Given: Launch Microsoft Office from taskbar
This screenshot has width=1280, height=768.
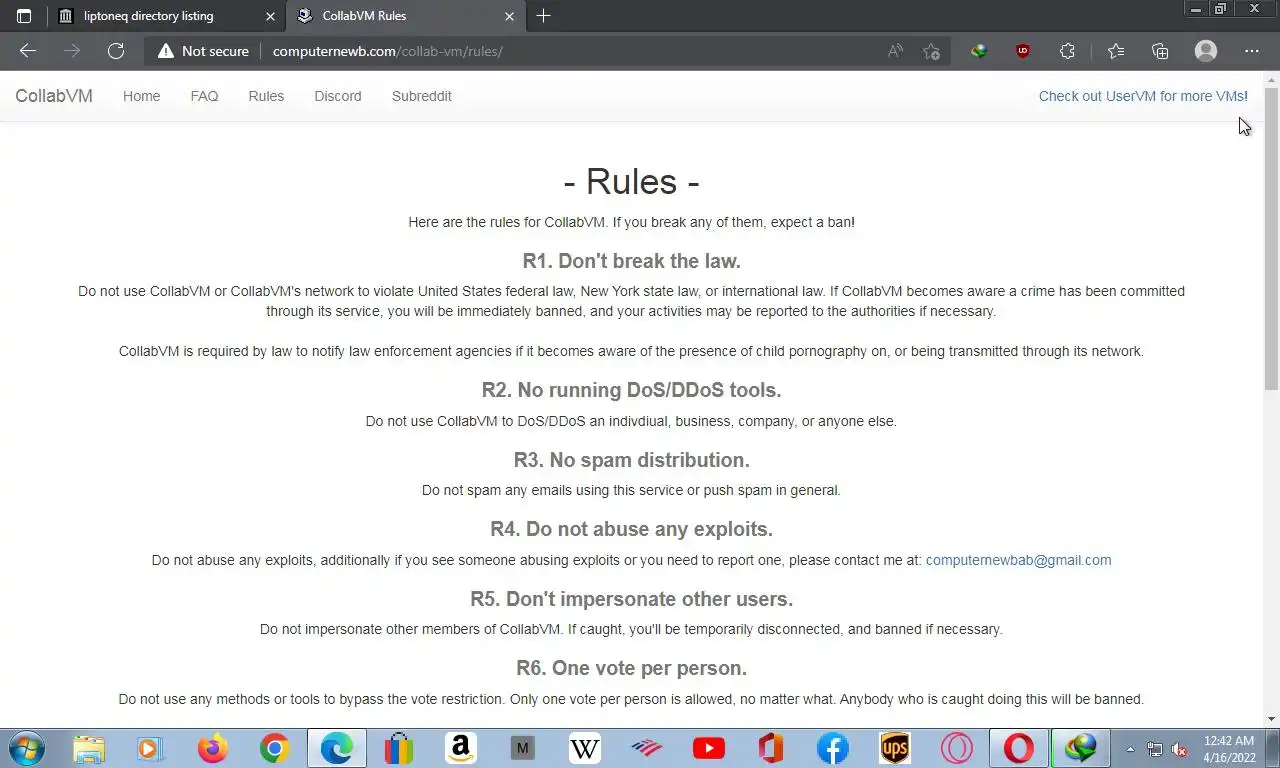Looking at the screenshot, I should click(770, 748).
